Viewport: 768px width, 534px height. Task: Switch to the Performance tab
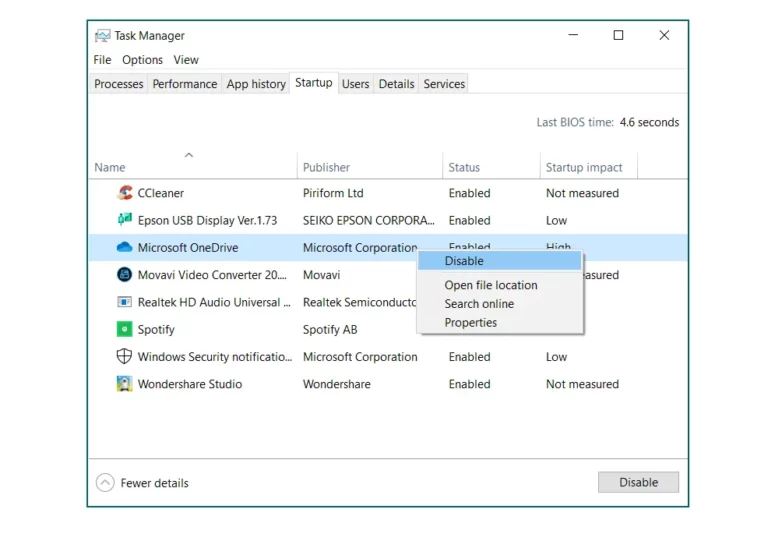pyautogui.click(x=185, y=84)
